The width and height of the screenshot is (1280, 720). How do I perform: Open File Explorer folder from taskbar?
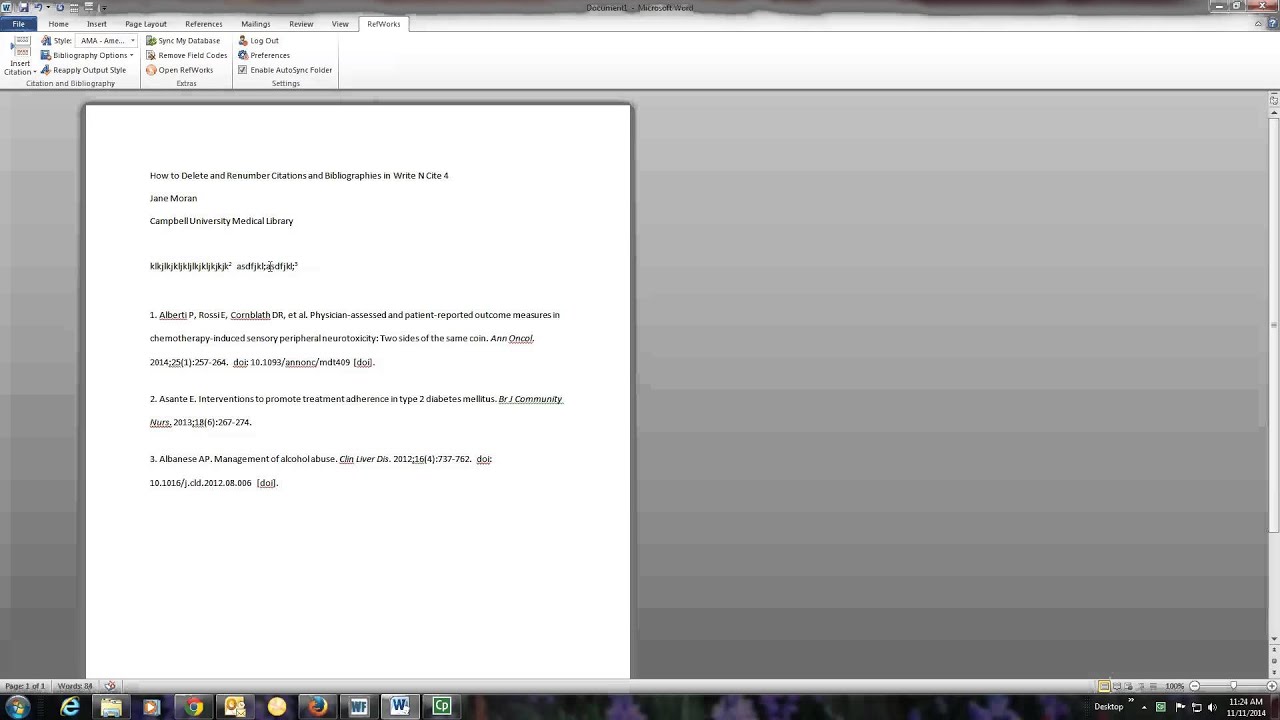coord(111,707)
